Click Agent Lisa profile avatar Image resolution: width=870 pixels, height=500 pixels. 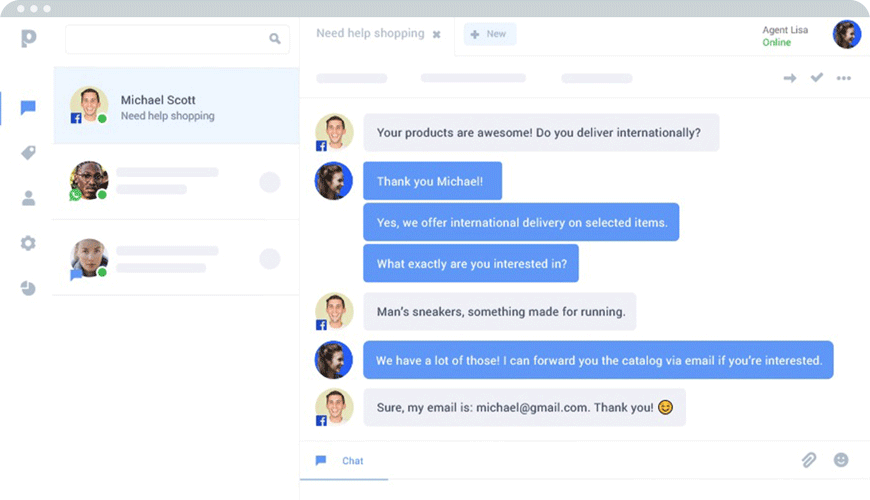(847, 35)
